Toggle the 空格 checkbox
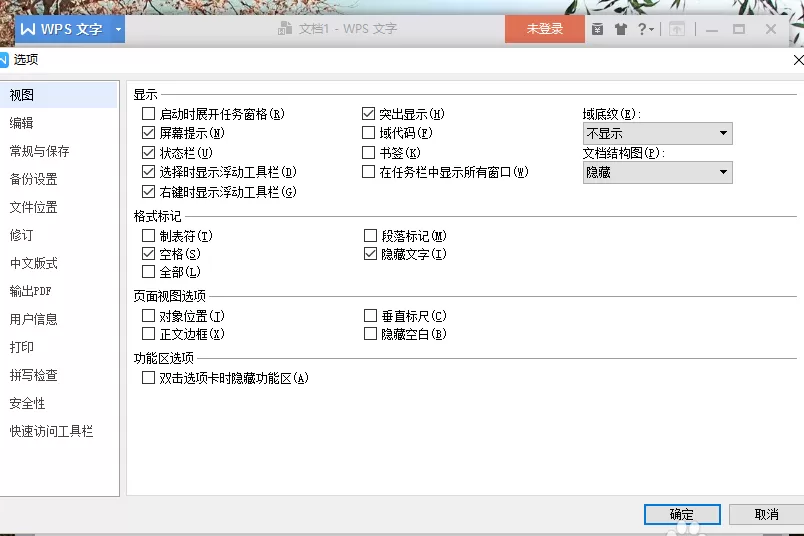Viewport: 804px width, 536px height. click(x=148, y=253)
